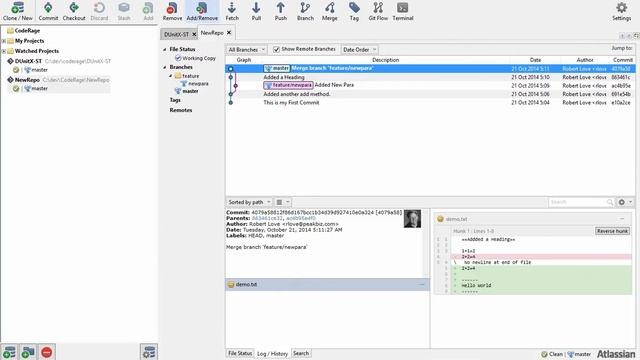Viewport: 640px width, 360px height.
Task: Select commit 'Added a Heading'
Action: pos(429,77)
